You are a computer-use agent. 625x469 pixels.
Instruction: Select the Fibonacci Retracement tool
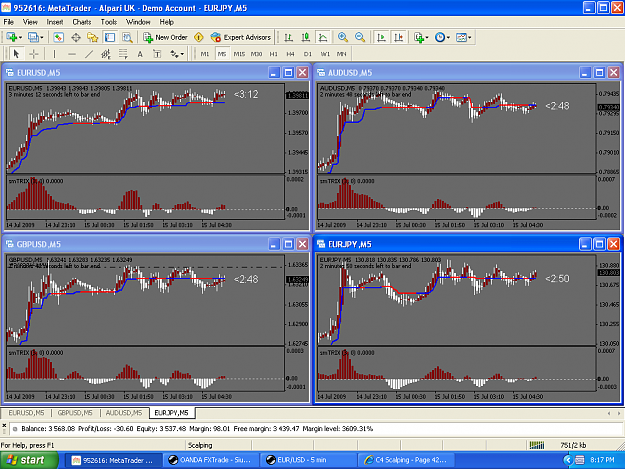coord(123,54)
